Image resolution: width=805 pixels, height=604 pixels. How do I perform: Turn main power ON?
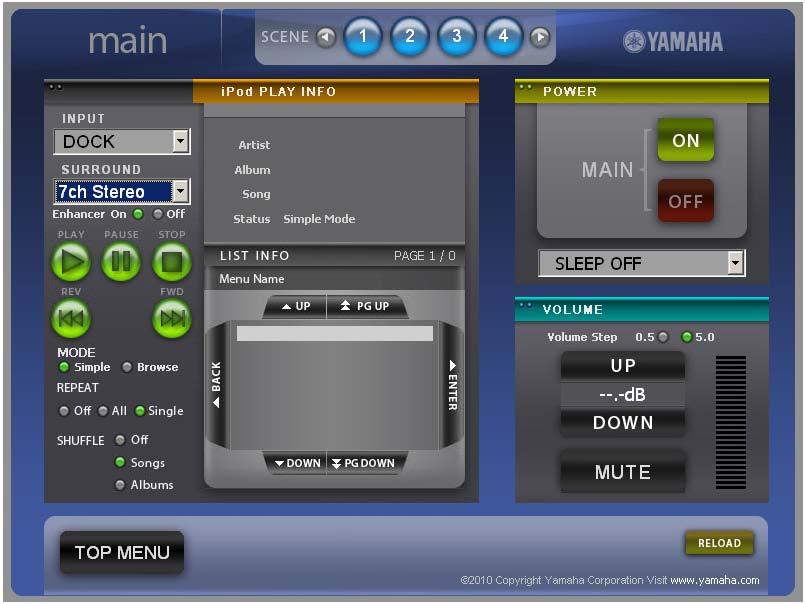pos(685,140)
